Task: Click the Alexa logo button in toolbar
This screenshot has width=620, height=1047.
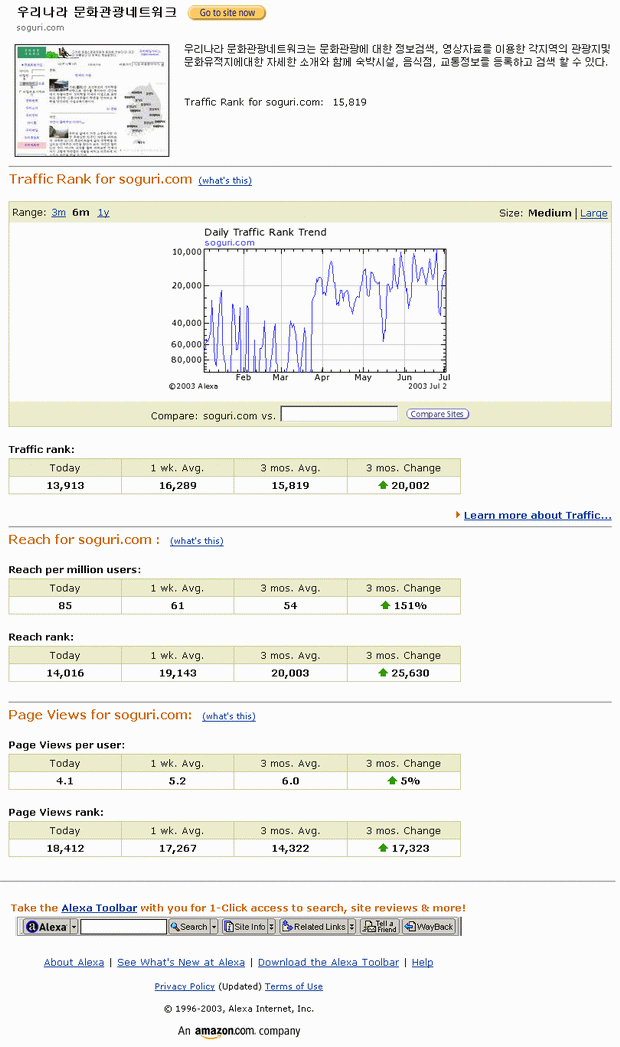Action: pyautogui.click(x=46, y=927)
